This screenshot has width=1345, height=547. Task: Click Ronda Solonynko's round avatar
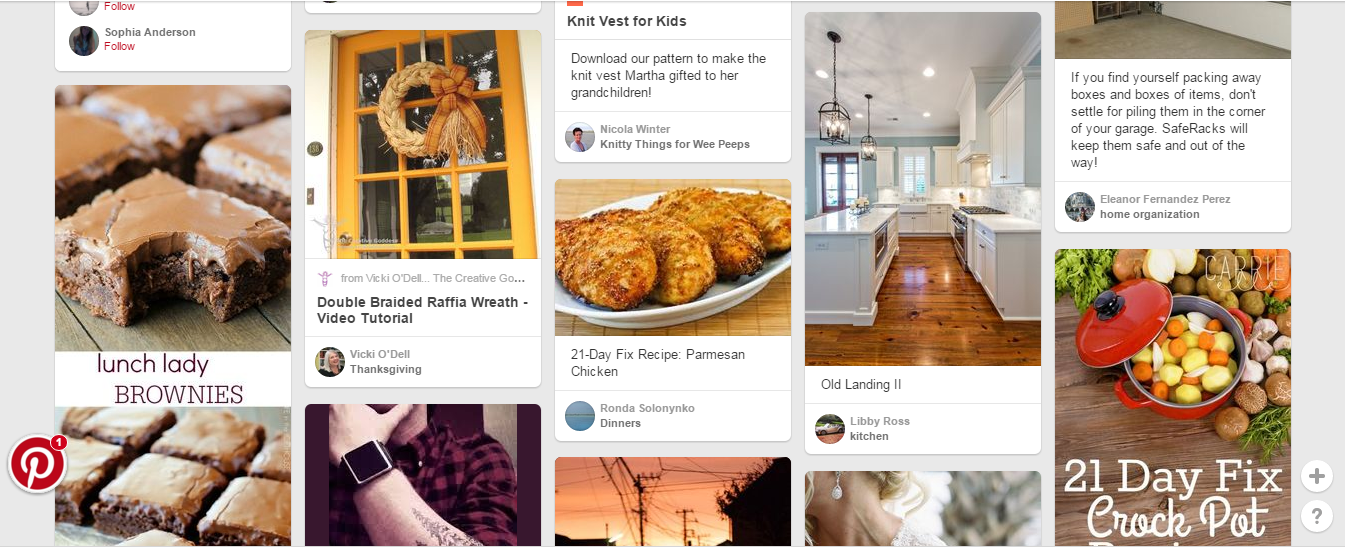click(x=580, y=416)
